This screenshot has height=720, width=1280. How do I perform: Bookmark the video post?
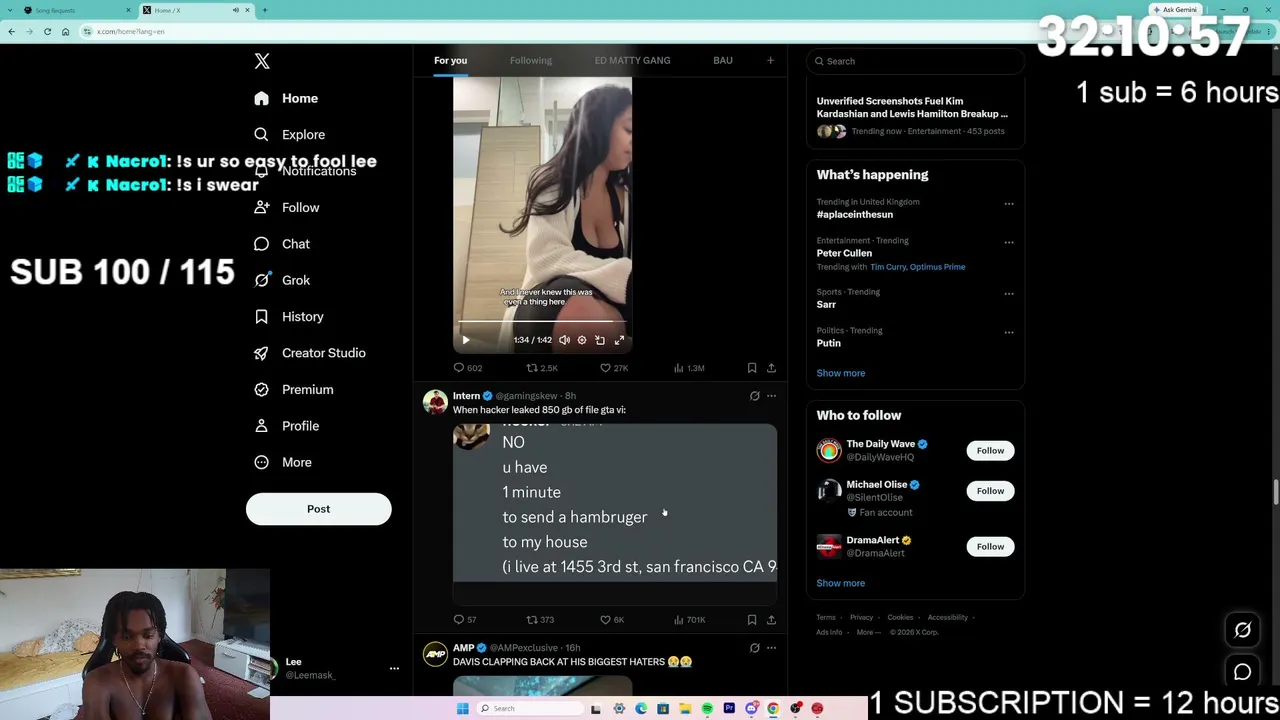click(752, 368)
